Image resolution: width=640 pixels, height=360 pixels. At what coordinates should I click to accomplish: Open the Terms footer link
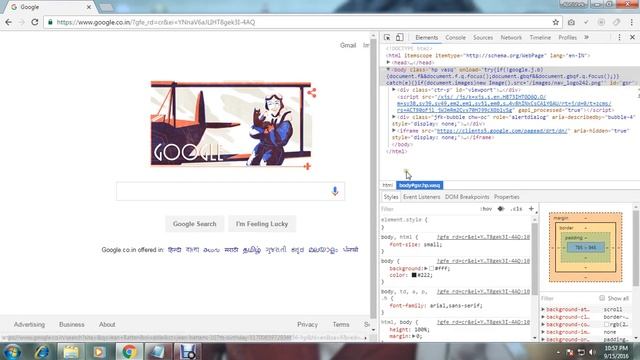pos(341,324)
